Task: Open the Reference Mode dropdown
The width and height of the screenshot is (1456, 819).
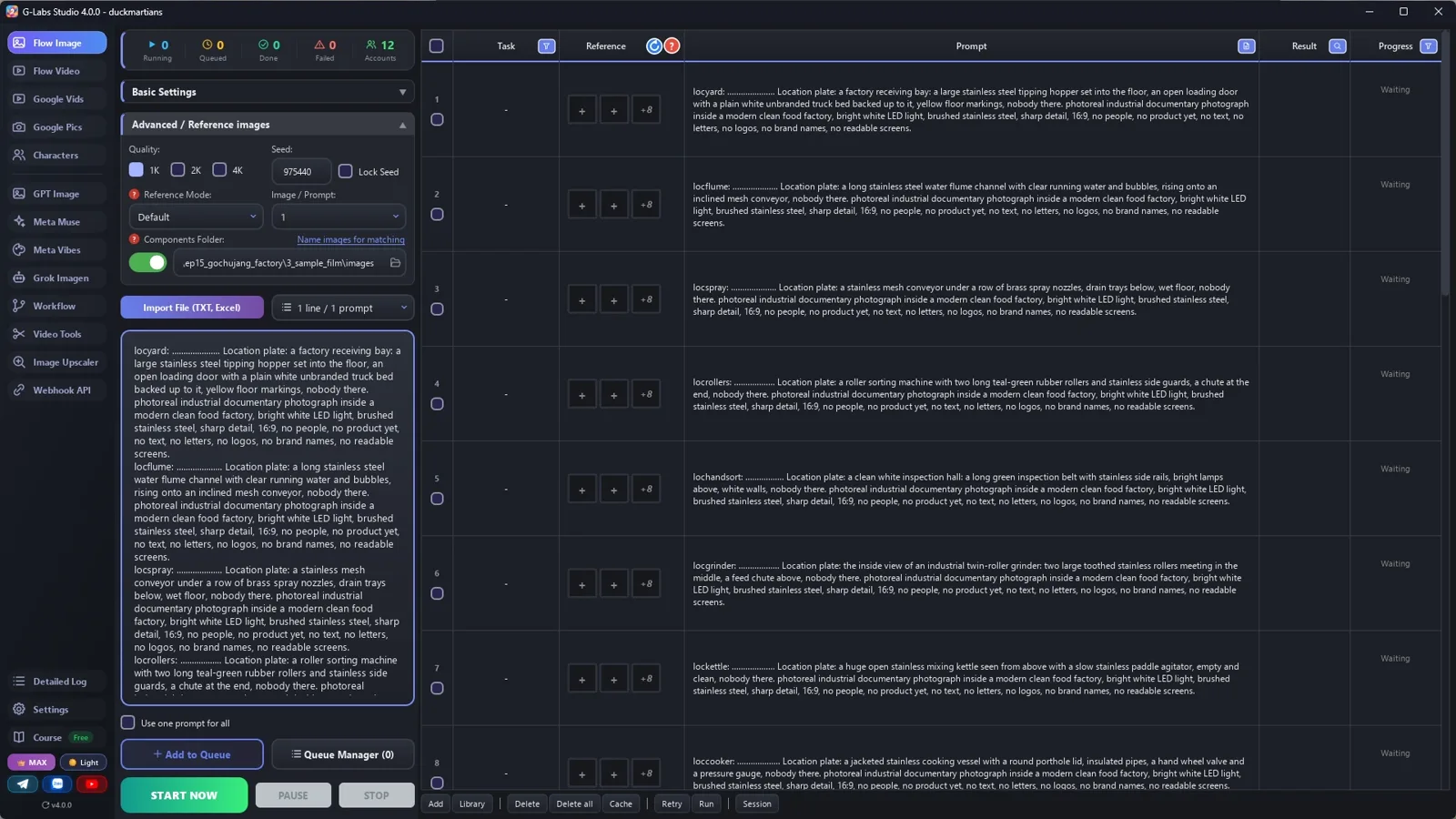Action: pyautogui.click(x=196, y=217)
